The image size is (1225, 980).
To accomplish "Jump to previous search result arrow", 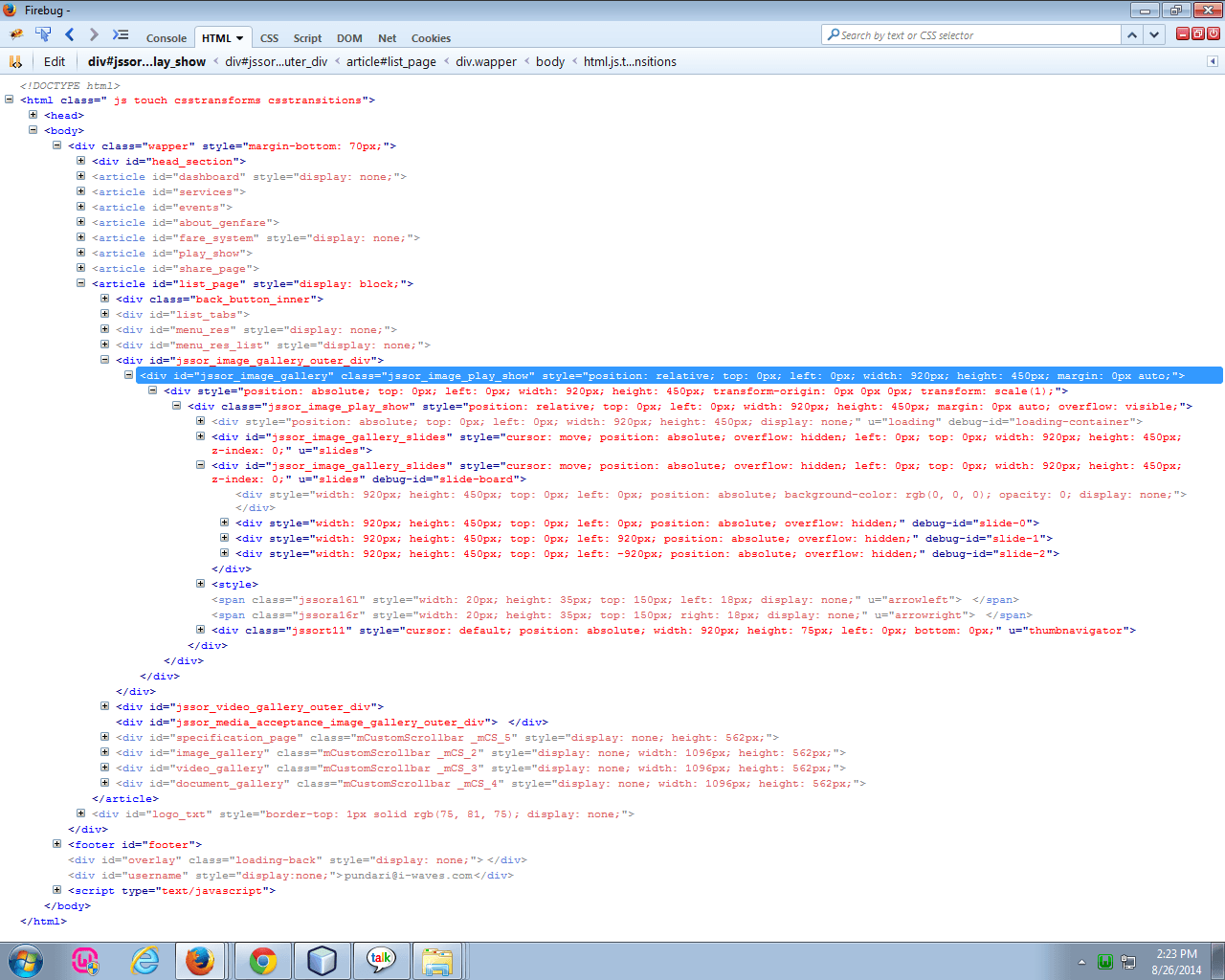I will (x=1132, y=34).
